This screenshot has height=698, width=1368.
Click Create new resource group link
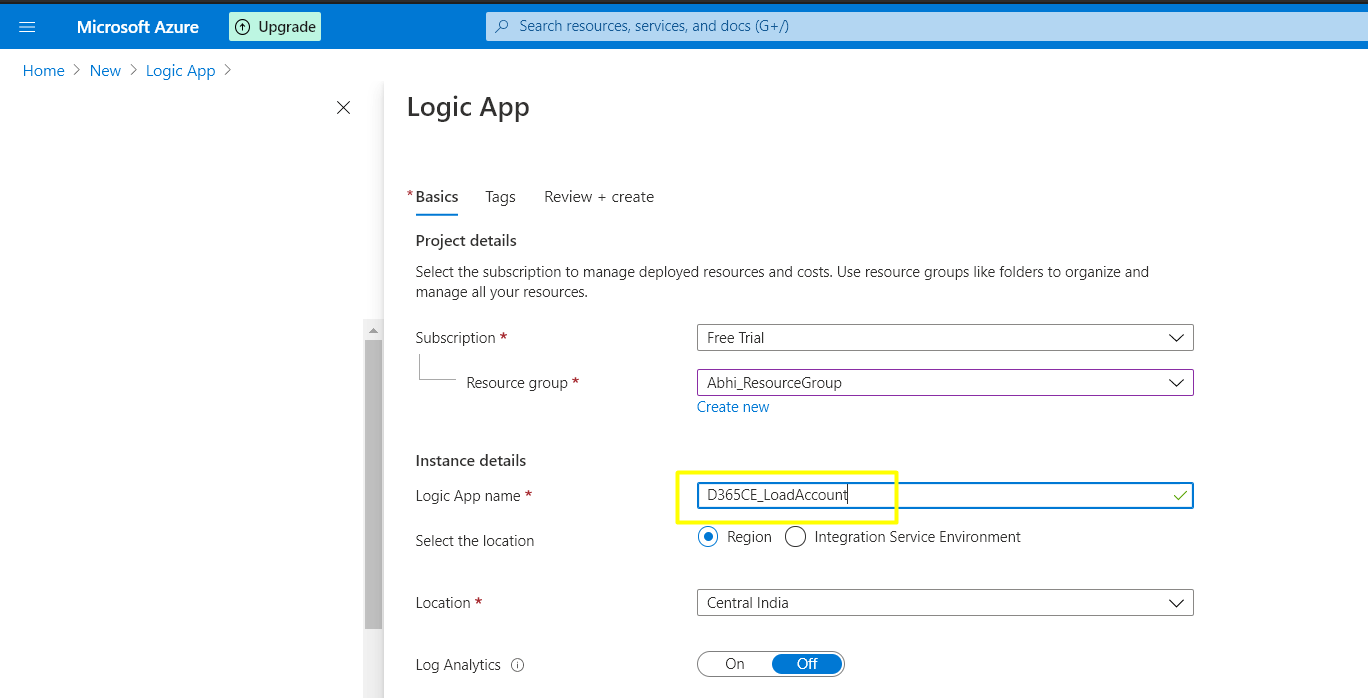[x=733, y=407]
